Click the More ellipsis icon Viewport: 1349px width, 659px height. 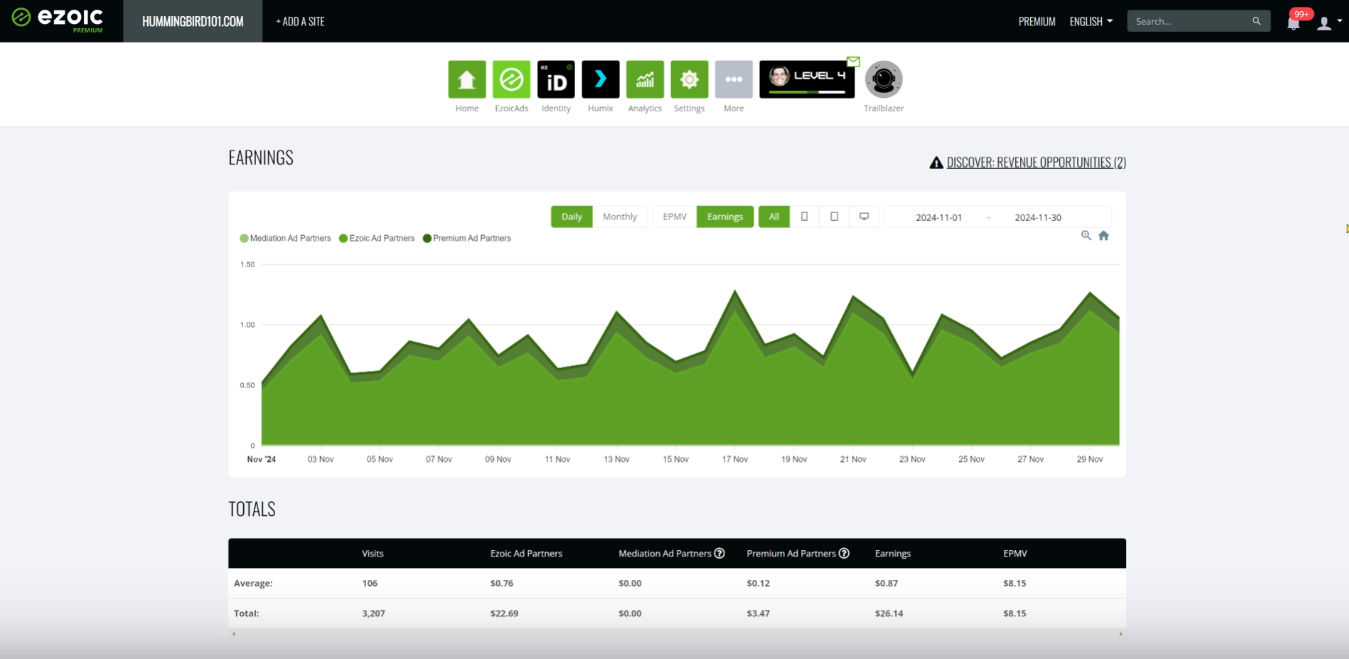(734, 79)
